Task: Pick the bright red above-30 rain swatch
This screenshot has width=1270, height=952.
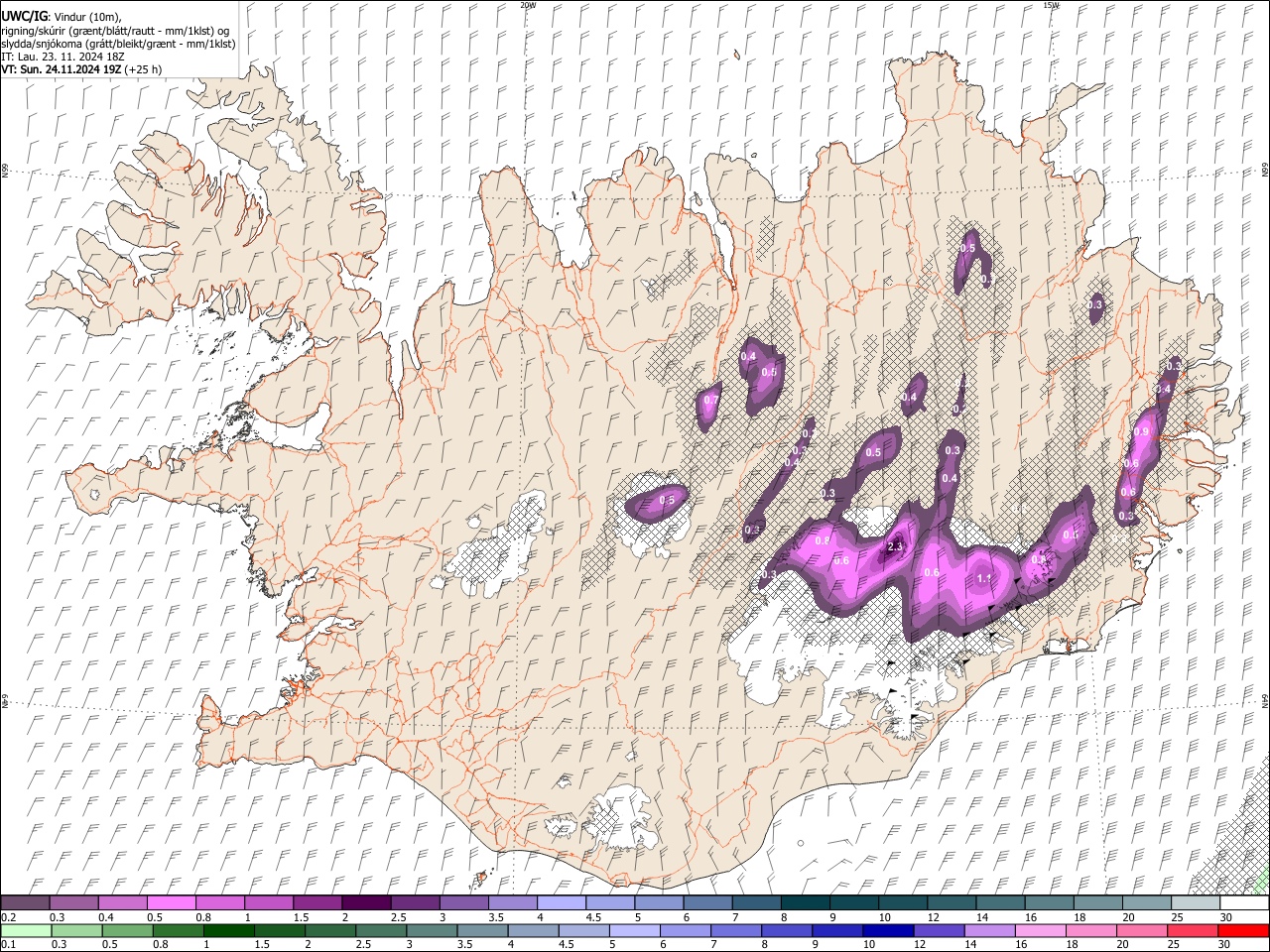Action: point(1244,930)
